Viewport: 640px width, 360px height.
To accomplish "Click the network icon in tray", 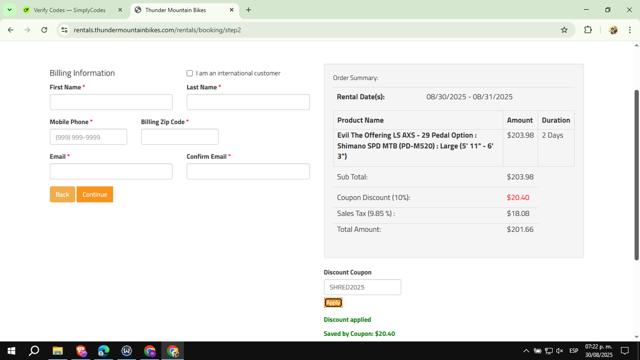I will pos(549,351).
